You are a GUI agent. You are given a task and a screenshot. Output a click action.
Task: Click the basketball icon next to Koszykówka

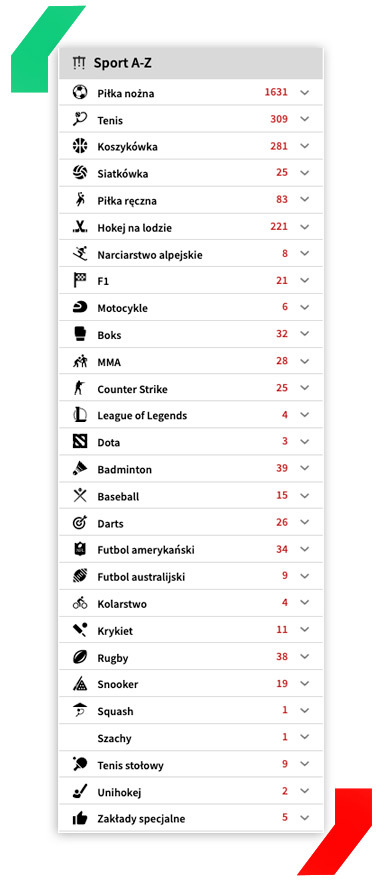[80, 146]
